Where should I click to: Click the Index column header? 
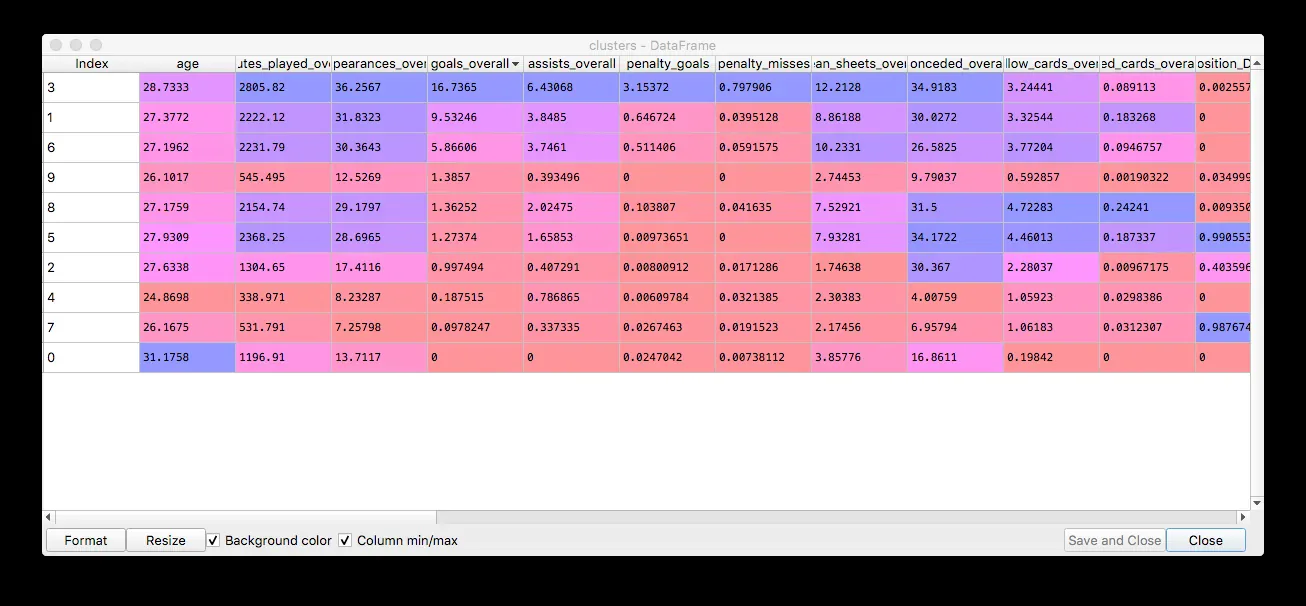coord(91,63)
